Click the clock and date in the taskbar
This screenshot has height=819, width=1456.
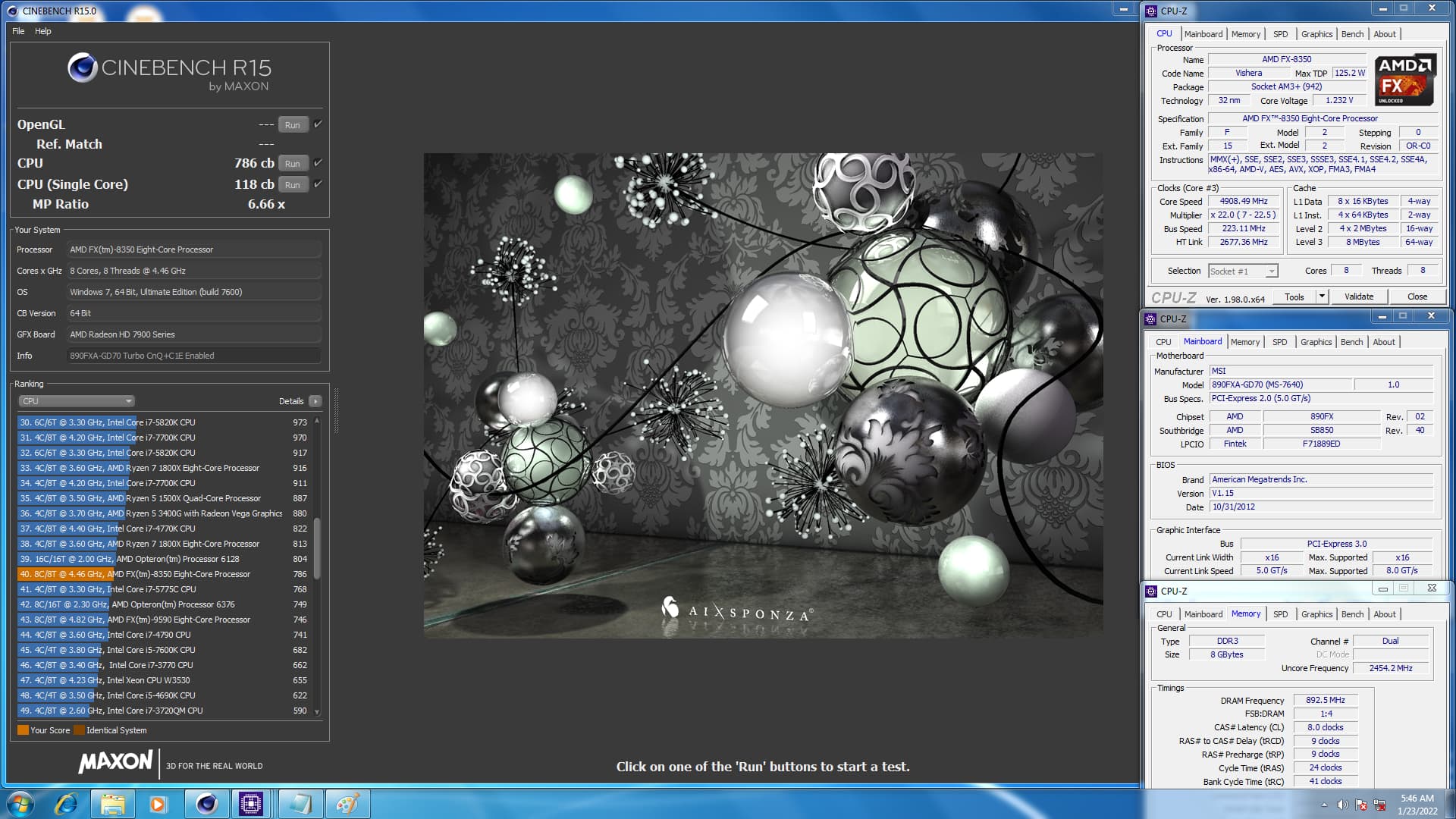click(1417, 805)
